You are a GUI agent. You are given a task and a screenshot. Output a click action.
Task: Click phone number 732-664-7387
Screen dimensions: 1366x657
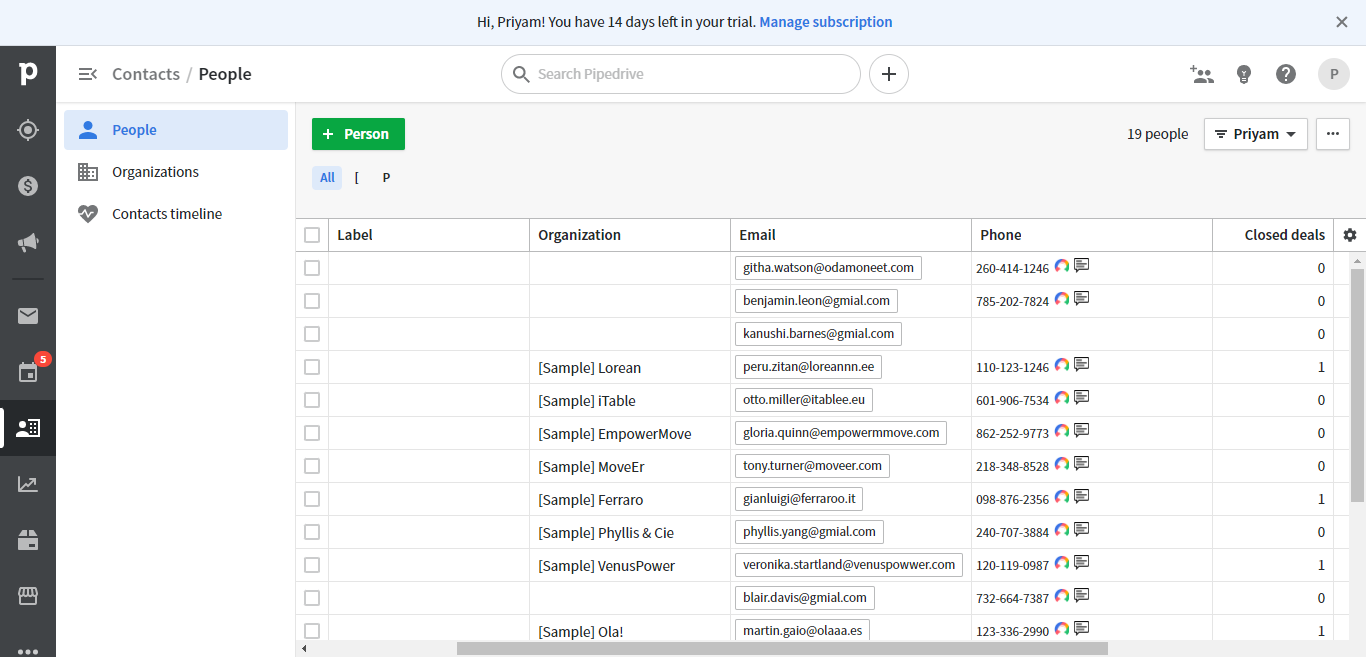[x=1012, y=598]
